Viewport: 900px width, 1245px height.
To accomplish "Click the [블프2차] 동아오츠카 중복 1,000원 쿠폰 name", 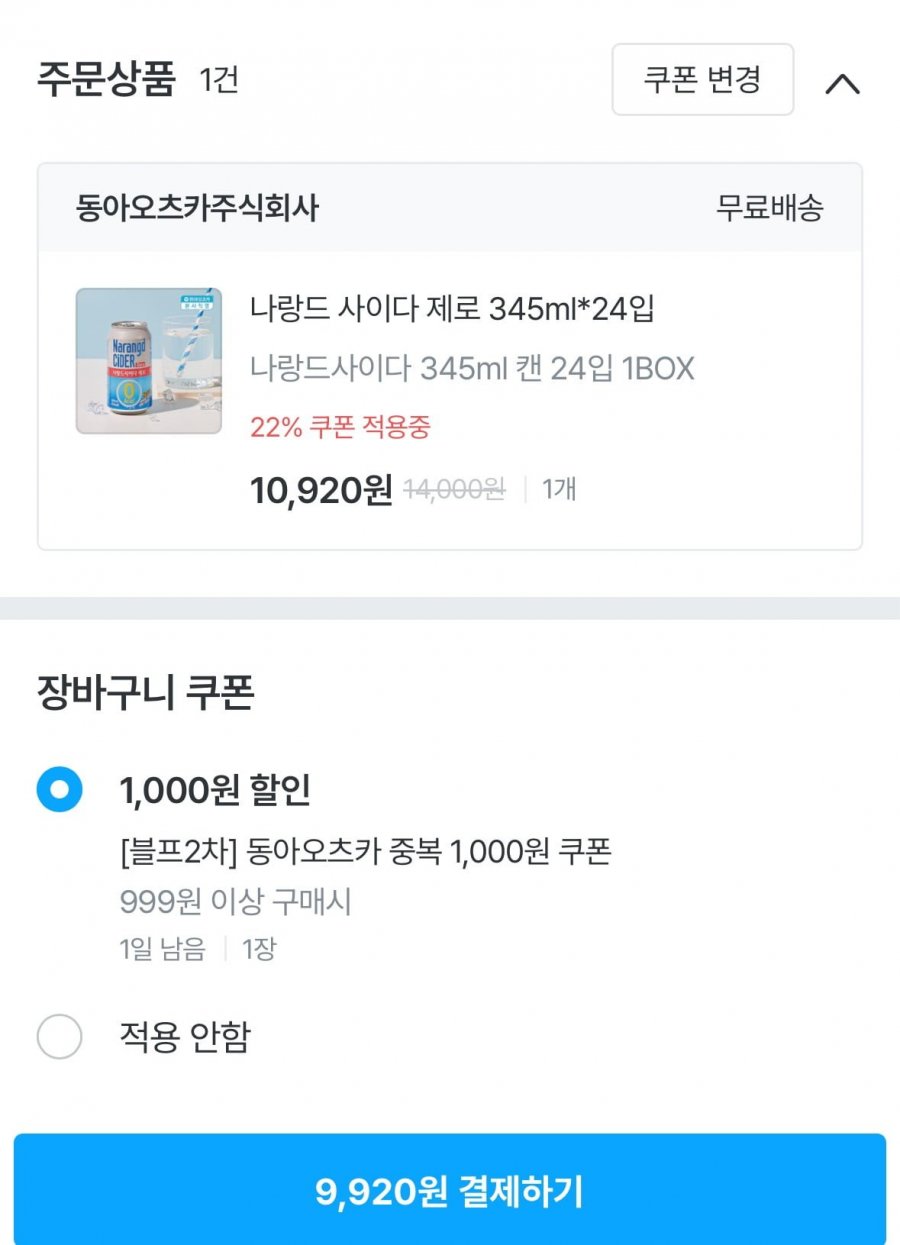I will [x=365, y=852].
